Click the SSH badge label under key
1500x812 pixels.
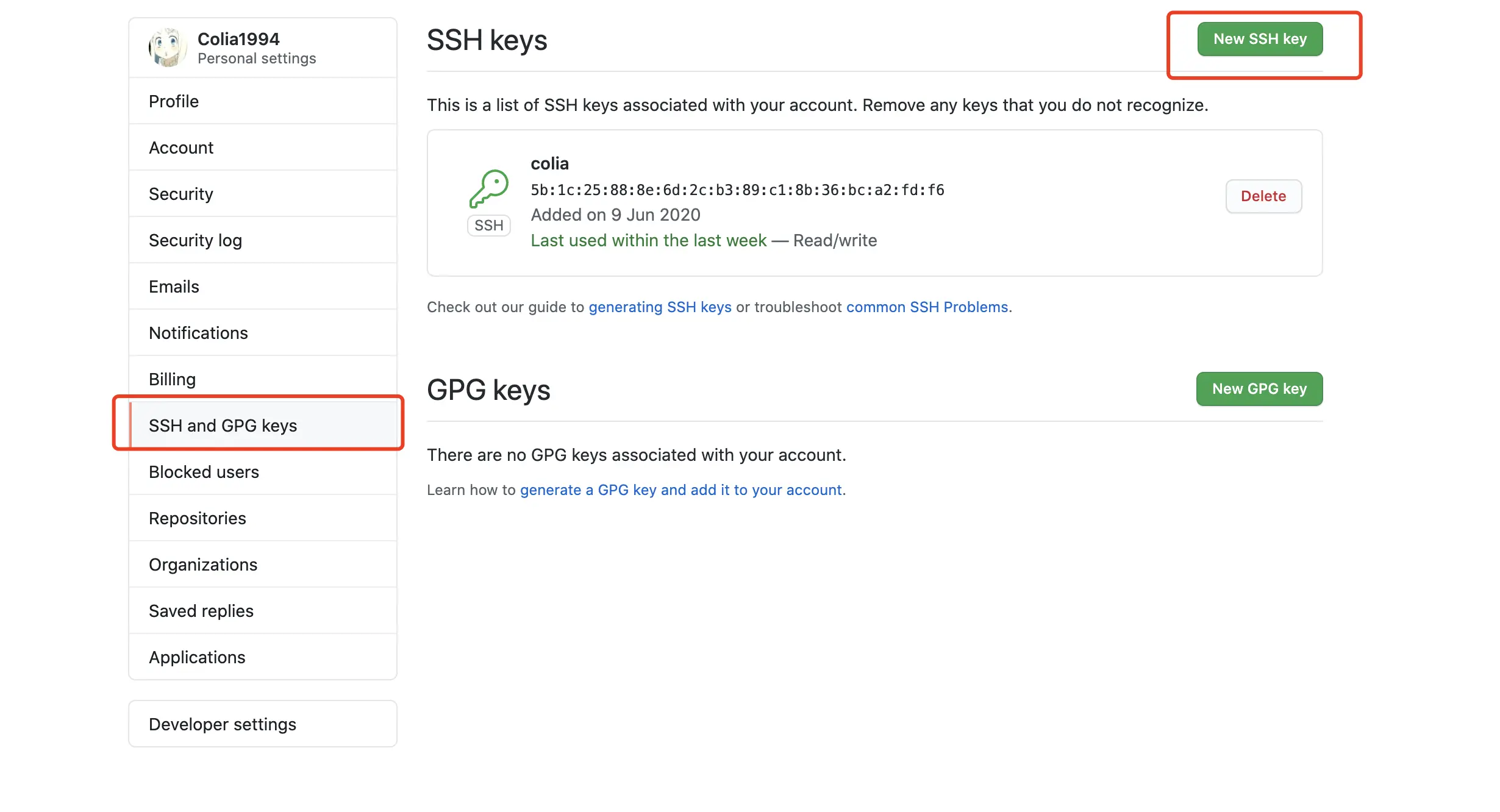[488, 226]
